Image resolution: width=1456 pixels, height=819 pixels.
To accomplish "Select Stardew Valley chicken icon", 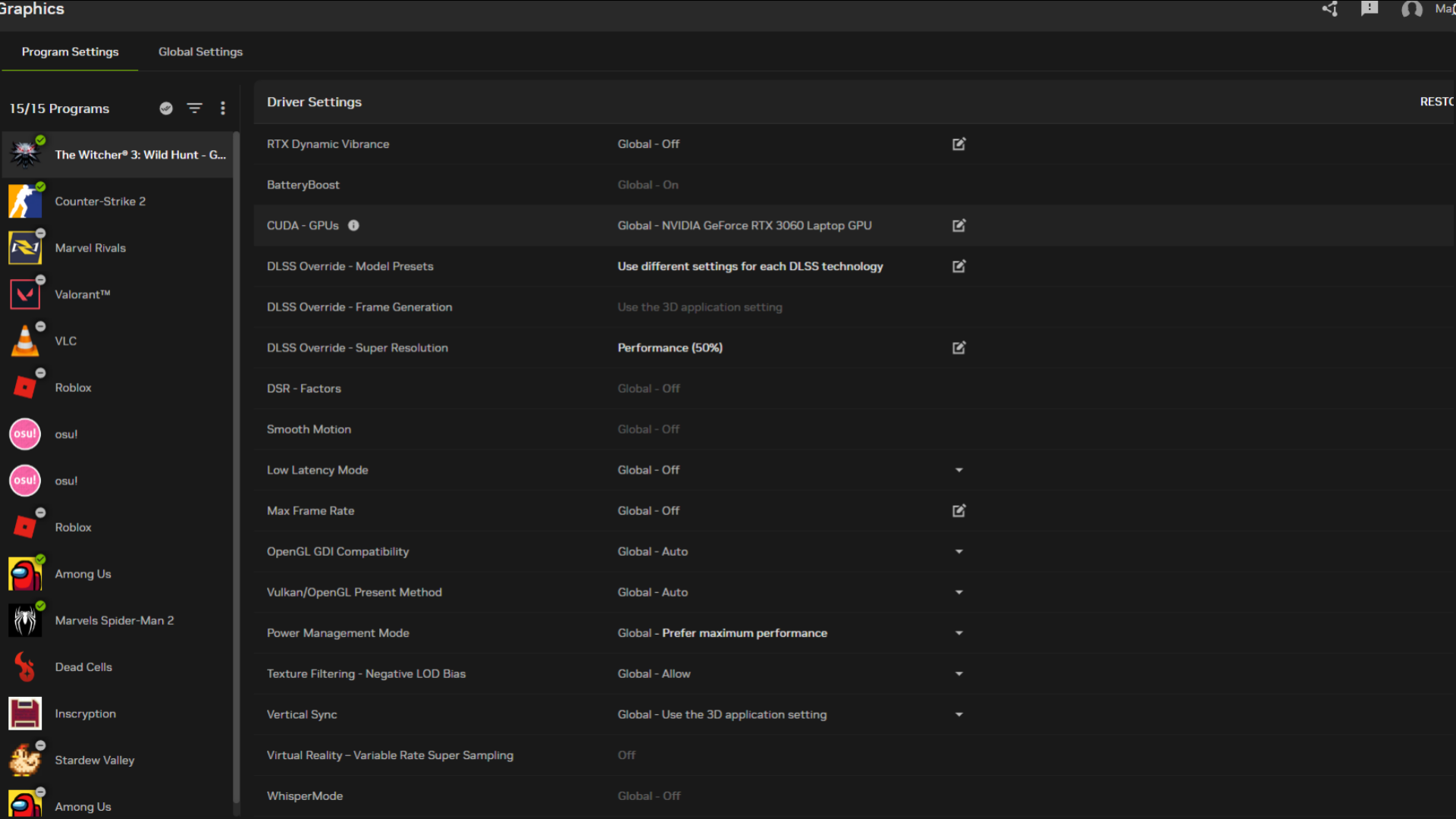I will (25, 761).
